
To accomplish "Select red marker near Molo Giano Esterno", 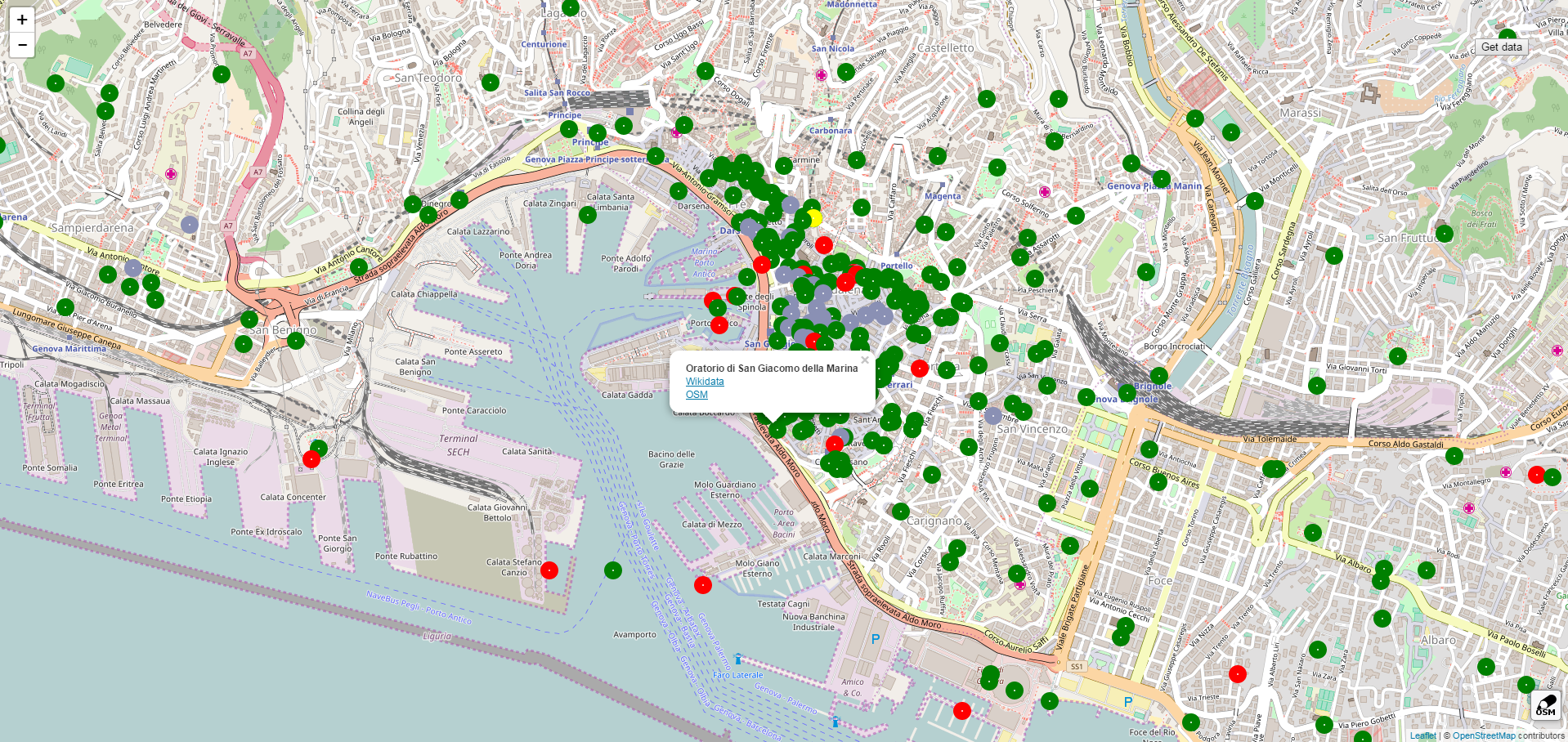I will 703,584.
